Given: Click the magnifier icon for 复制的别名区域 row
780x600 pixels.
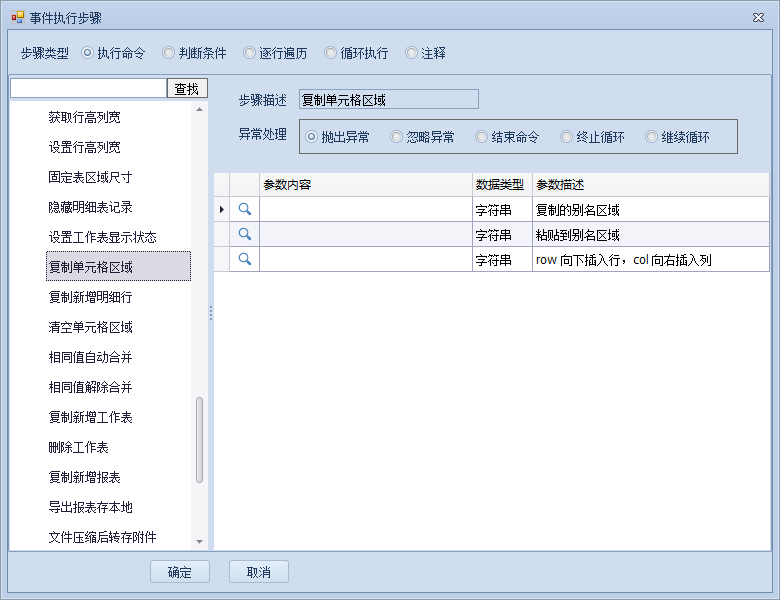Looking at the screenshot, I should pyautogui.click(x=244, y=209).
